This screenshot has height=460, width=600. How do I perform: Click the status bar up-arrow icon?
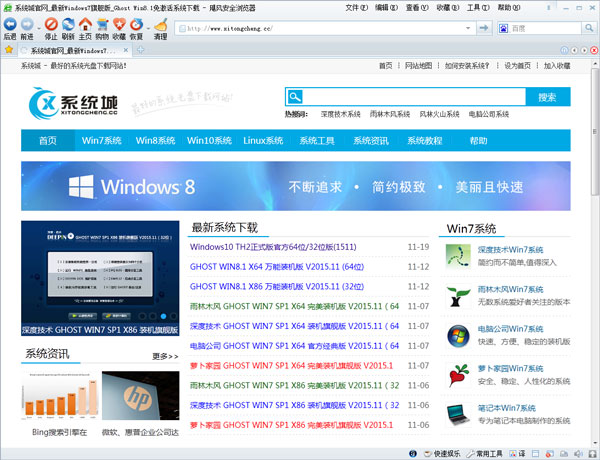tap(592, 454)
